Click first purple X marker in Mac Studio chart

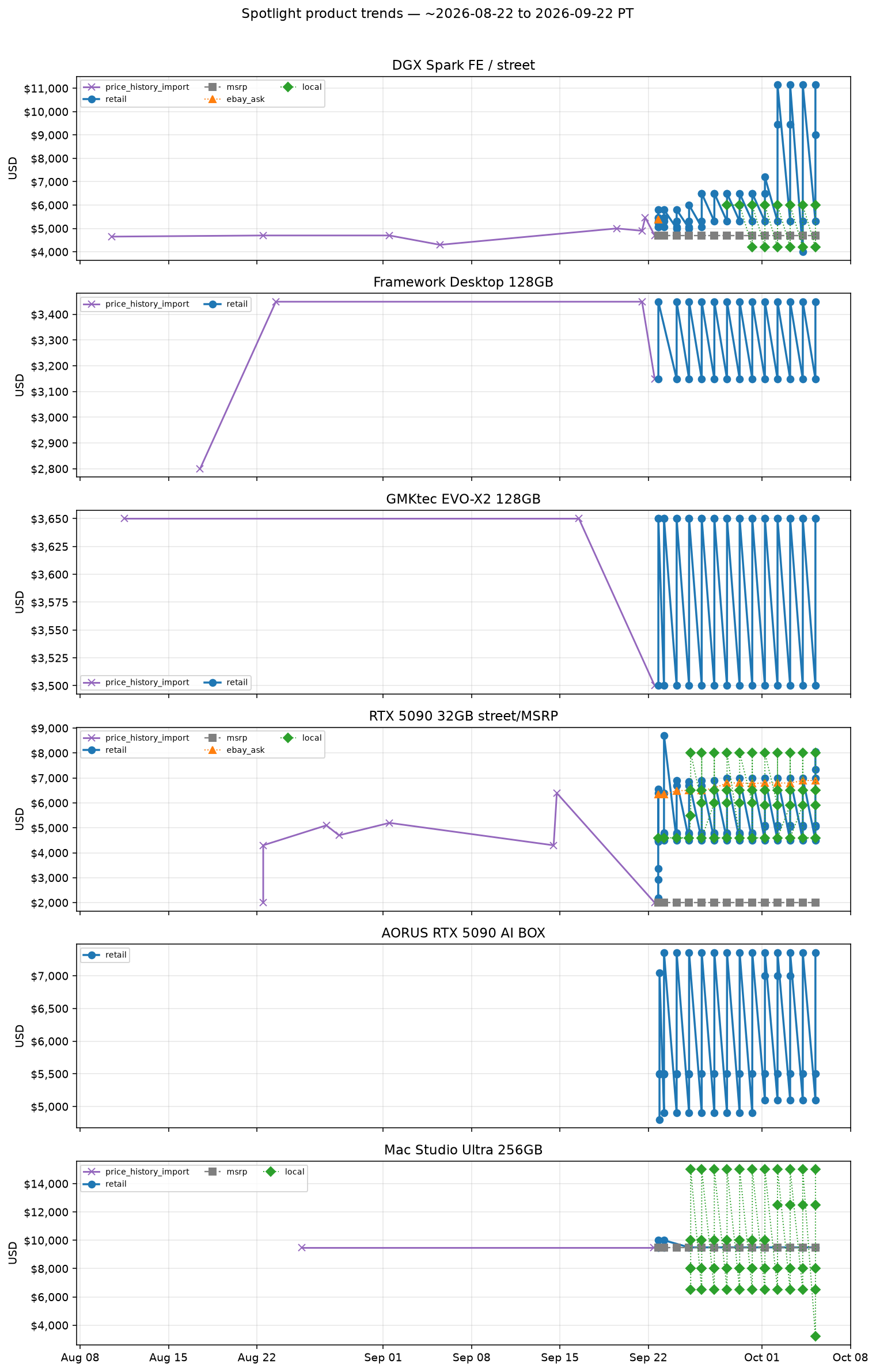[302, 1248]
